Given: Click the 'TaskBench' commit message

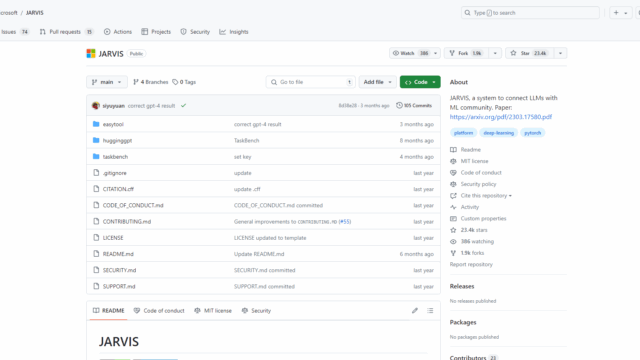Looking at the screenshot, I should (x=247, y=140).
